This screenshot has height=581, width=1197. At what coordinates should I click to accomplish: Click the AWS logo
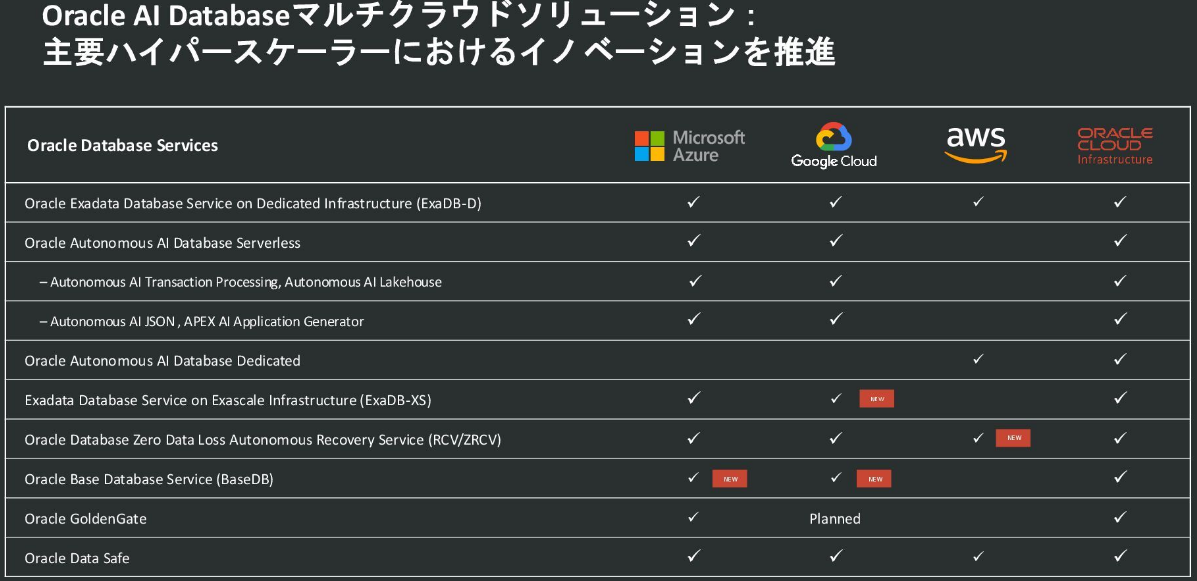coord(976,141)
